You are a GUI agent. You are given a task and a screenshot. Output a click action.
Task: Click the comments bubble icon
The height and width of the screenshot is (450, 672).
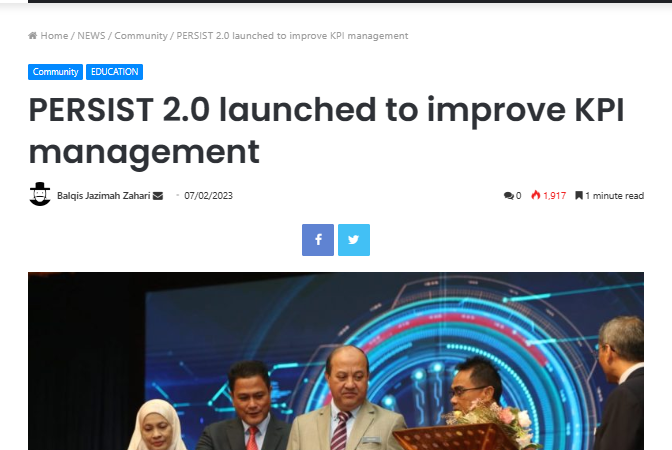[x=509, y=196]
